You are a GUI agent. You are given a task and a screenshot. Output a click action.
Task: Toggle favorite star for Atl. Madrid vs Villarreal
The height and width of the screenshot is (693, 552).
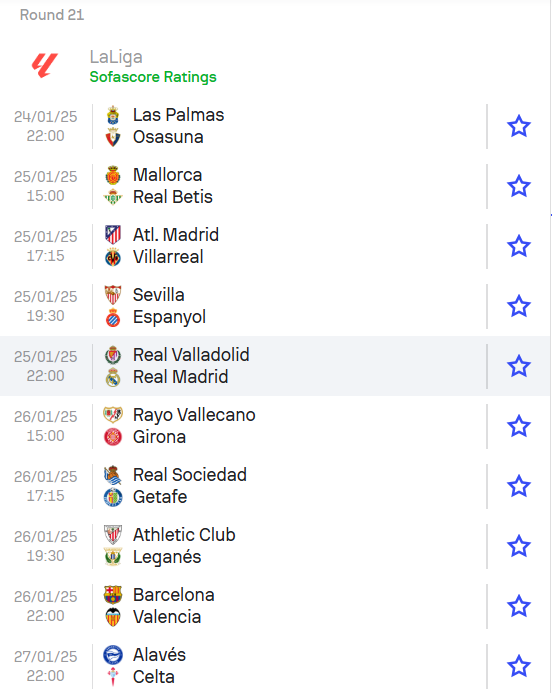coord(518,246)
